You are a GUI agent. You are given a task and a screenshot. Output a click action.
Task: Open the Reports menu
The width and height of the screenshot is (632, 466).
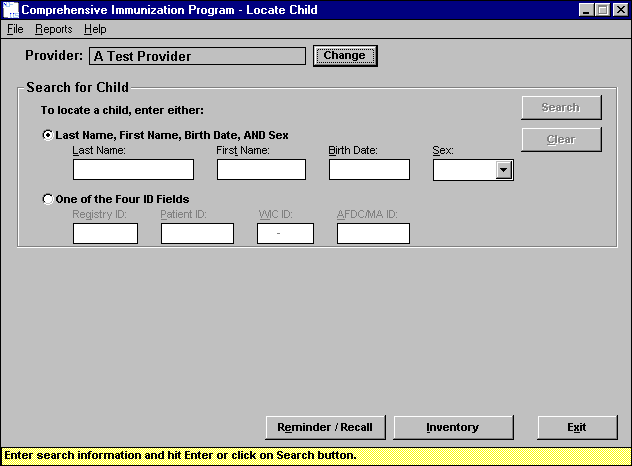click(53, 29)
